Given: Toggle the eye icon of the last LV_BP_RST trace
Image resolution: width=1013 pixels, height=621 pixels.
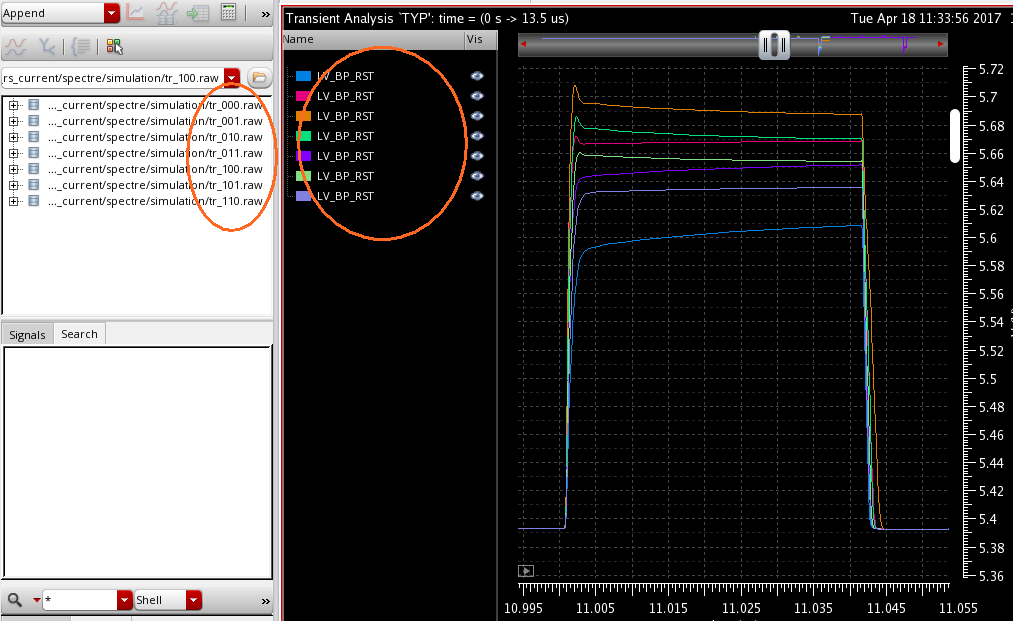Looking at the screenshot, I should (477, 196).
